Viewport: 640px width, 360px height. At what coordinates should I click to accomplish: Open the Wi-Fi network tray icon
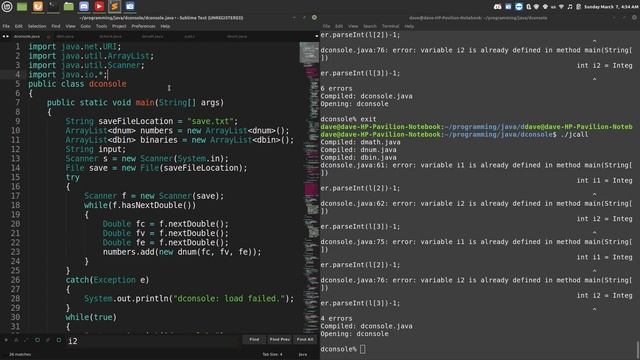pyautogui.click(x=561, y=7)
